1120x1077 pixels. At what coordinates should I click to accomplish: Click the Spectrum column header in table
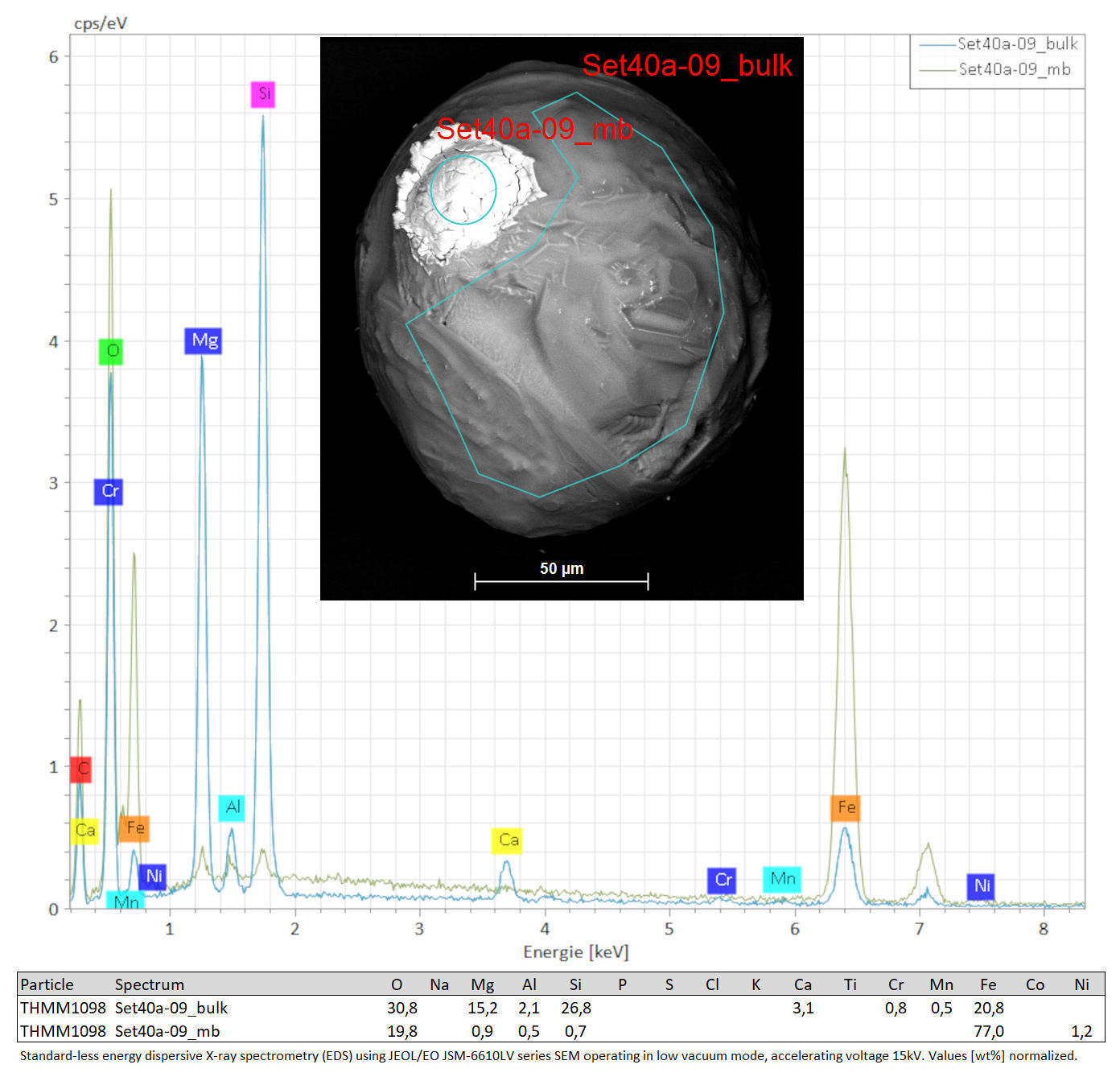(150, 984)
